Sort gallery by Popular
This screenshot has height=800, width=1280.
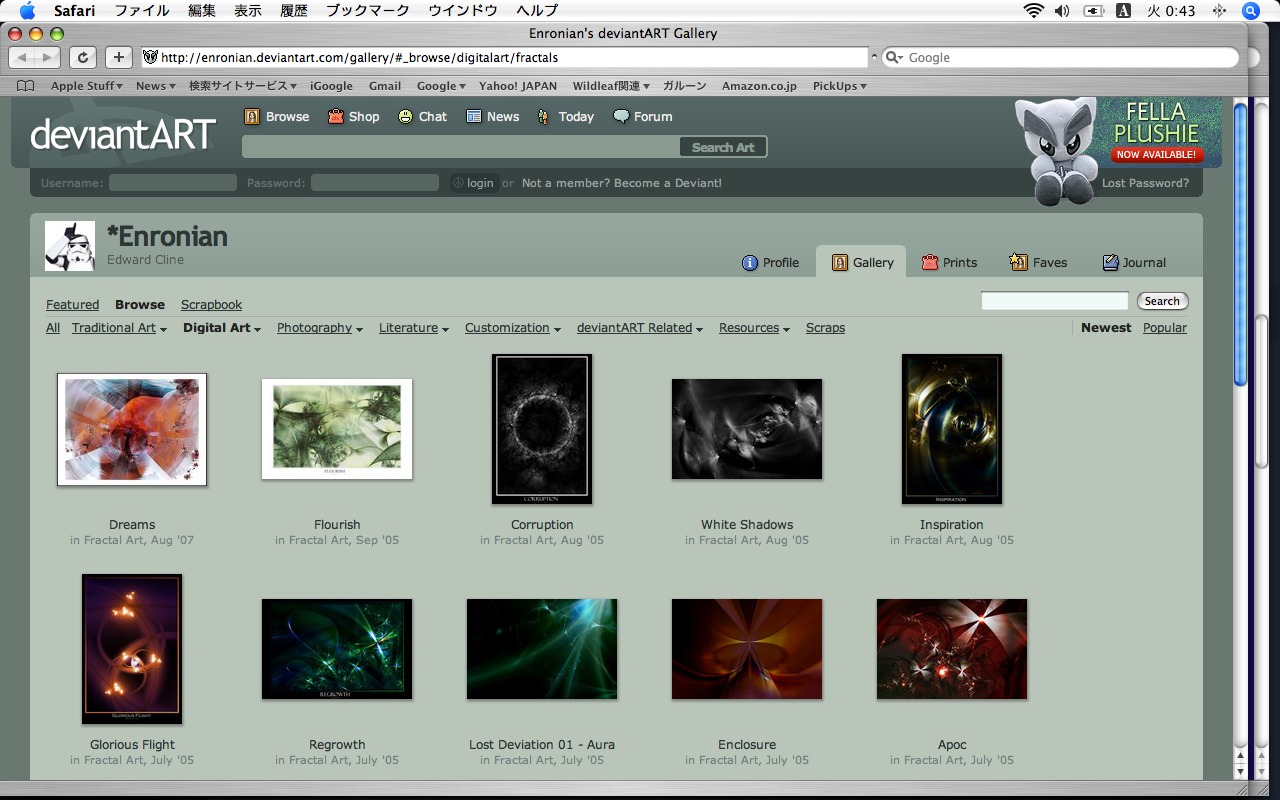click(x=1165, y=328)
